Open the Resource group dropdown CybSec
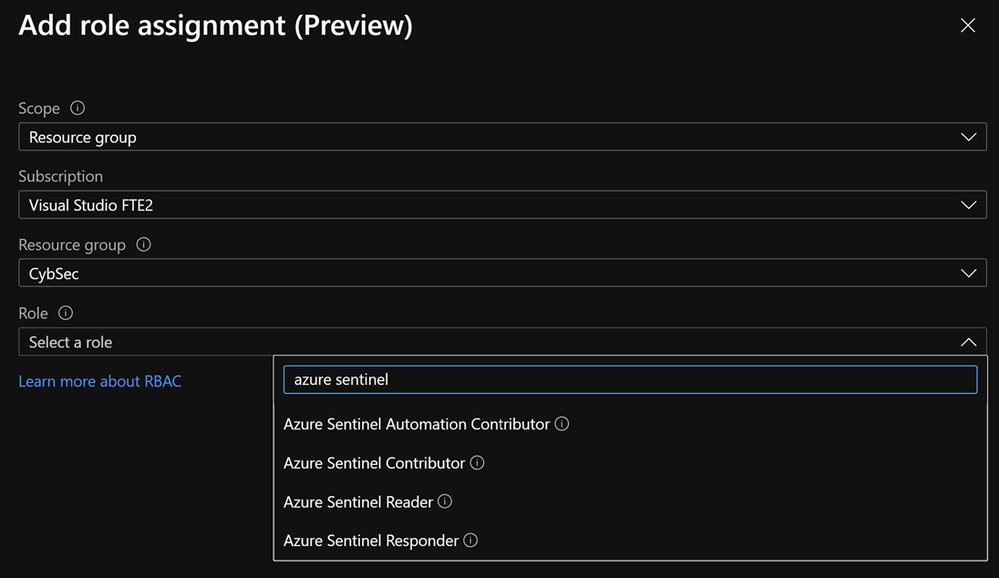This screenshot has height=578, width=999. (x=500, y=273)
